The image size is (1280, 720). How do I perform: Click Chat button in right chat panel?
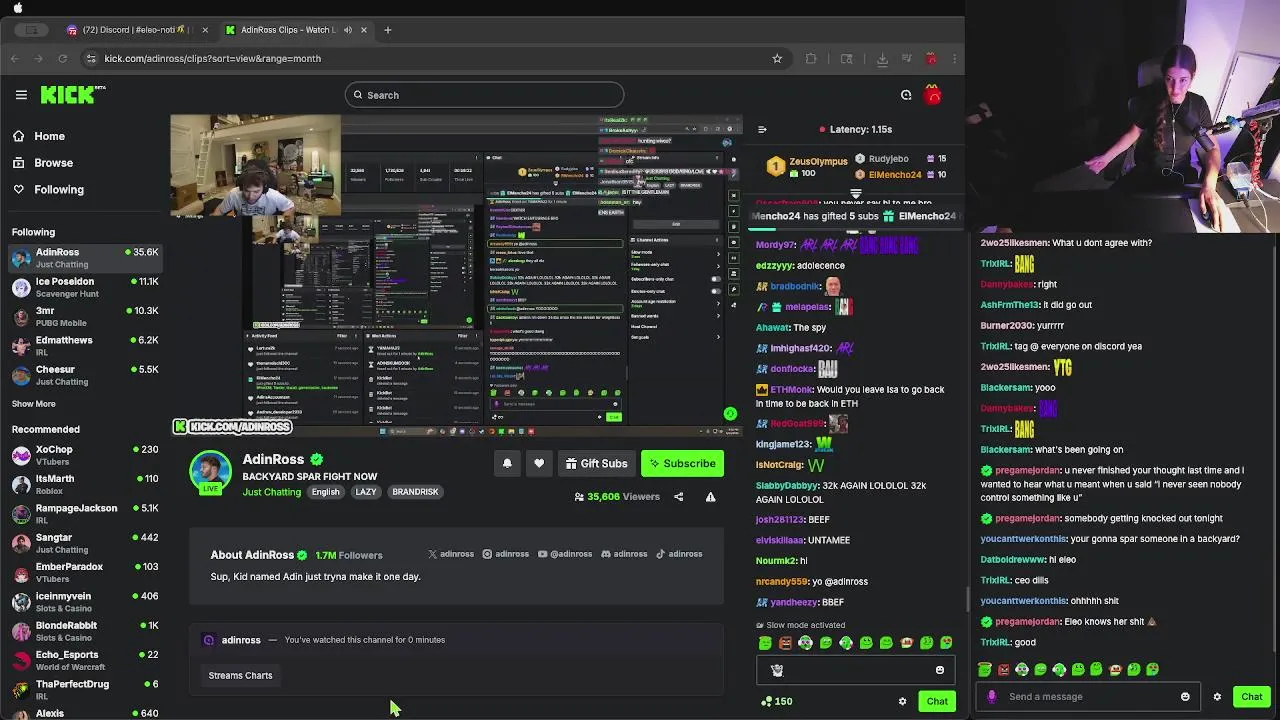click(x=1252, y=697)
